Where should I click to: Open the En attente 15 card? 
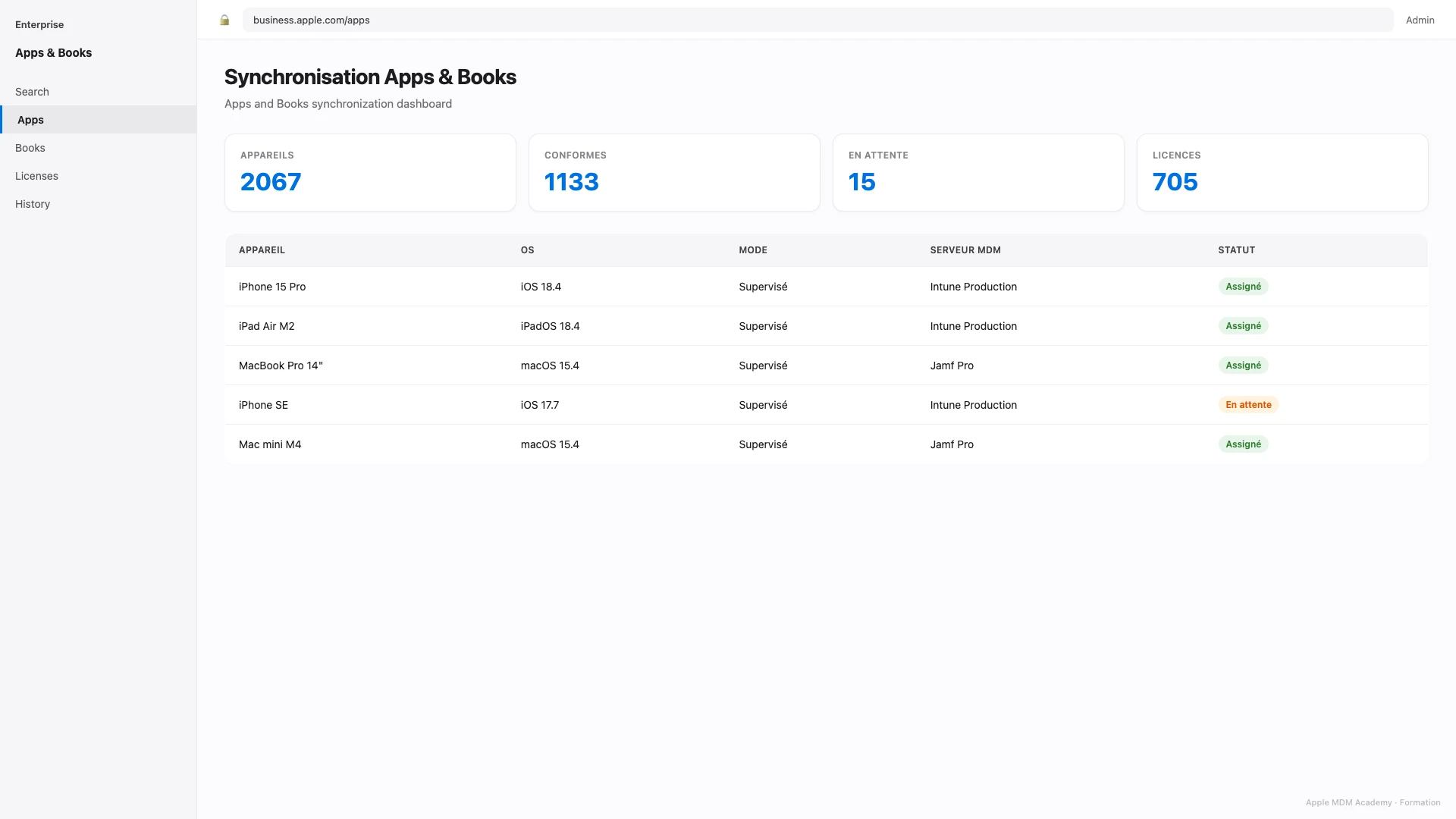pyautogui.click(x=978, y=173)
